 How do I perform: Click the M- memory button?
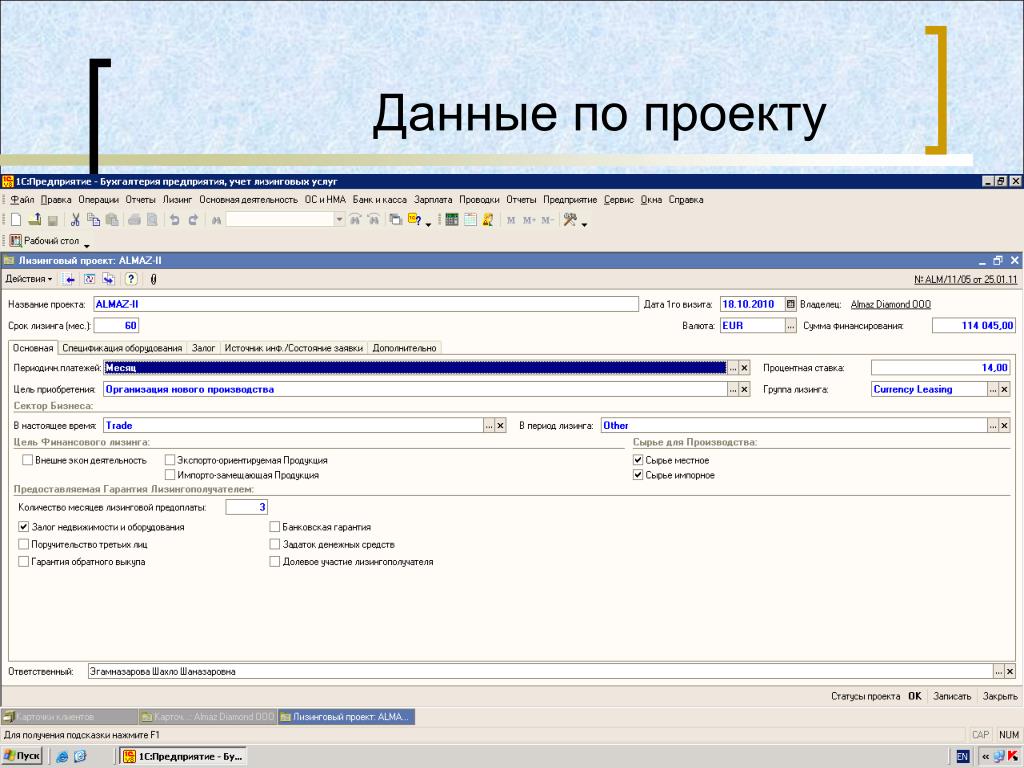coord(547,220)
